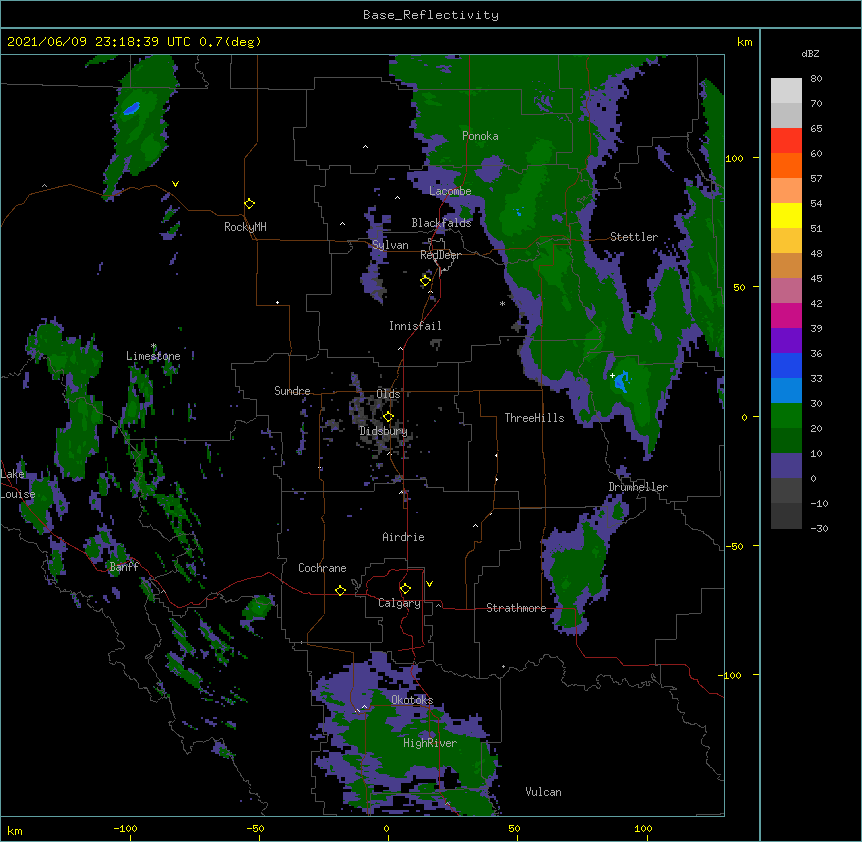Click the Okotoks city label
Screen dimensions: 862x842
pos(412,700)
